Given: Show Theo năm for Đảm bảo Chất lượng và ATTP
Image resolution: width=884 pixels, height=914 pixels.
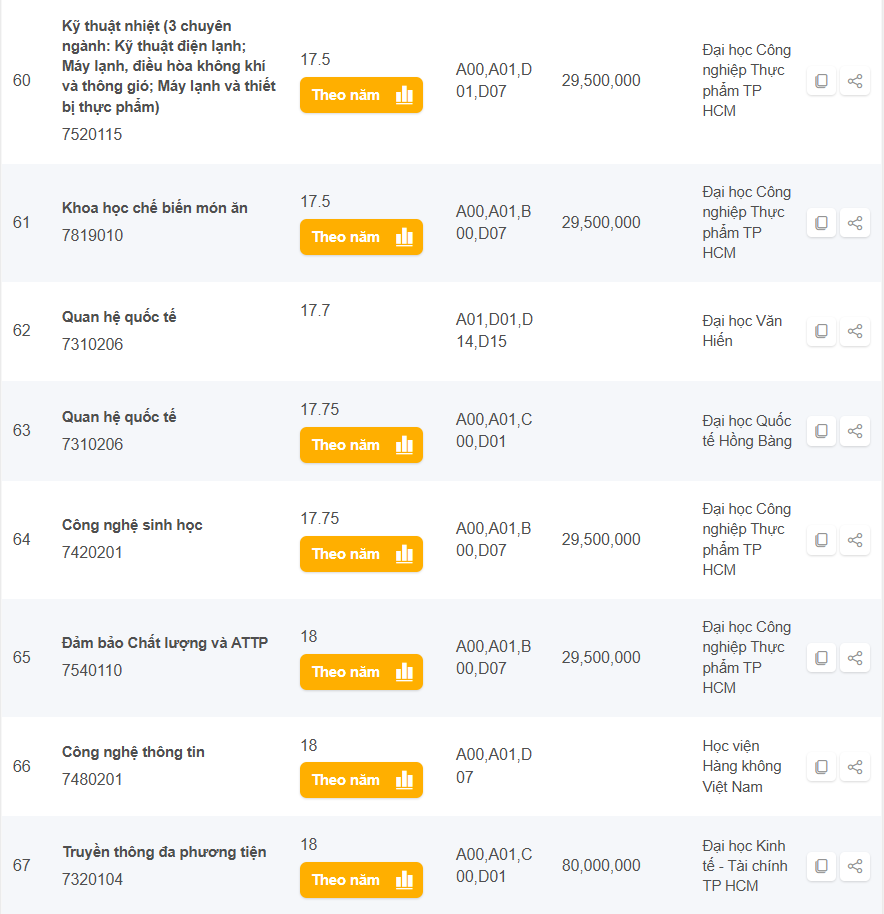Looking at the screenshot, I should coord(361,672).
